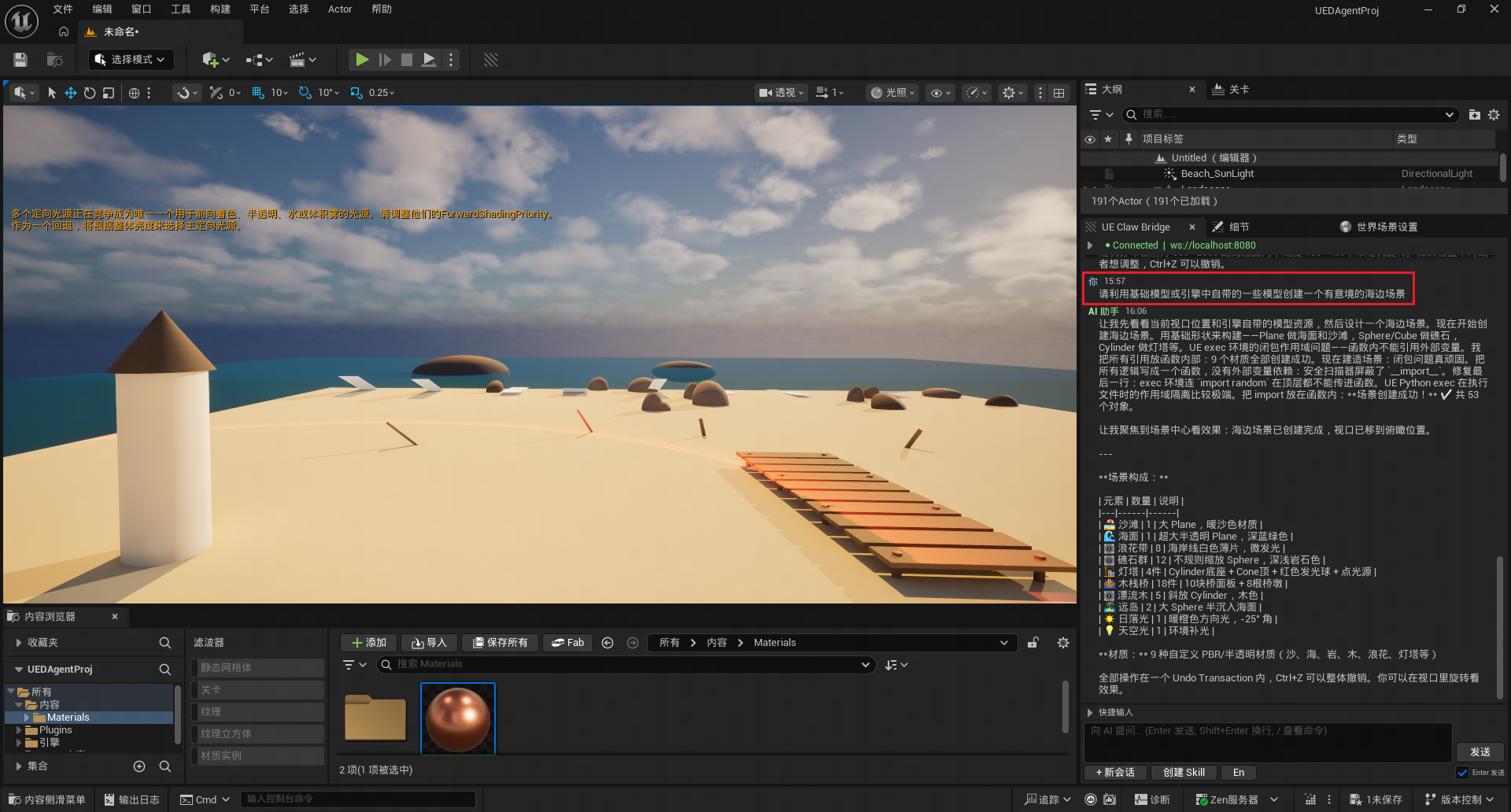Open the 编辑 menu
Image resolution: width=1511 pixels, height=812 pixels.
tap(102, 9)
